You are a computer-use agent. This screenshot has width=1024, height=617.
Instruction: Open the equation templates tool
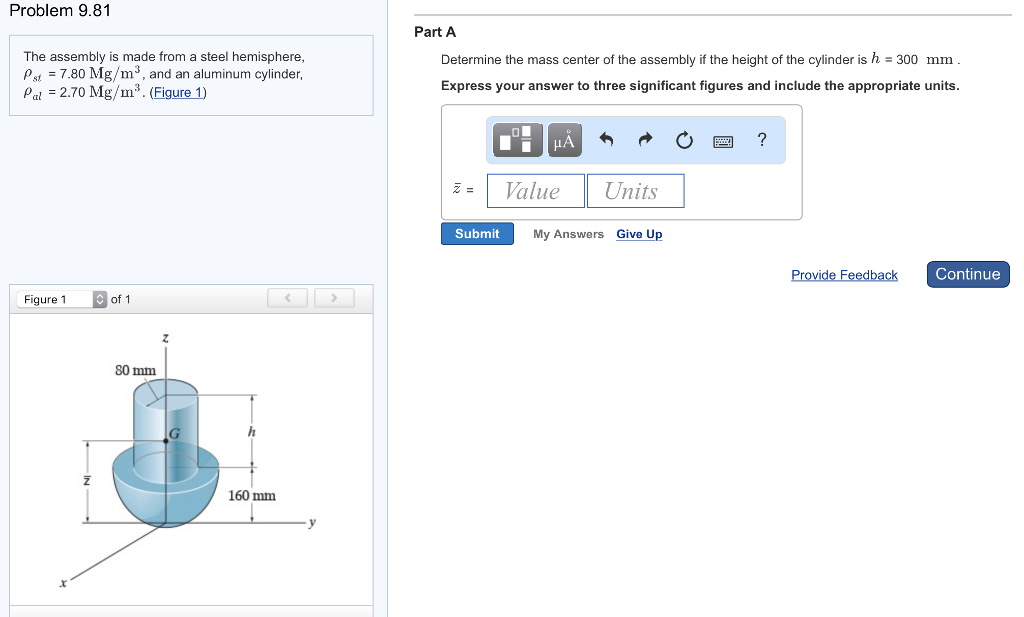coord(516,140)
